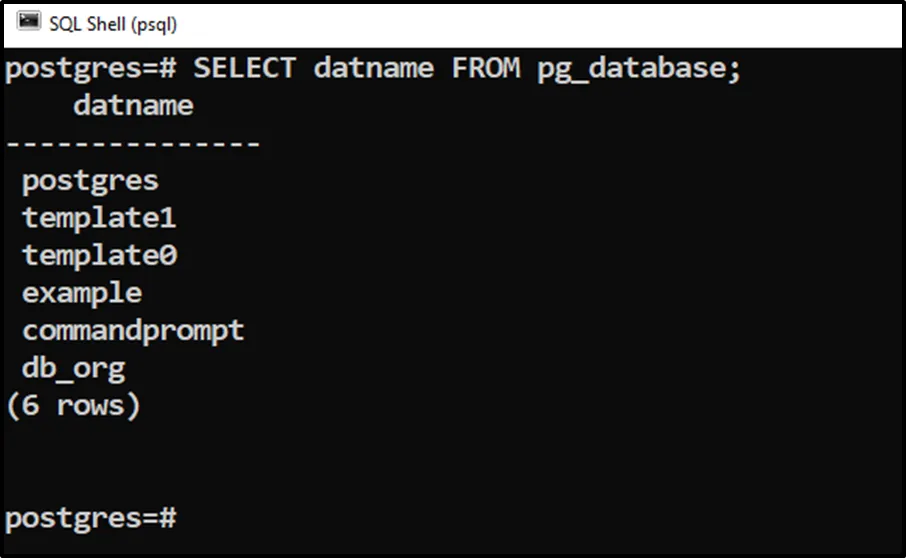Click the SQL Shell icon in title bar

click(29, 22)
